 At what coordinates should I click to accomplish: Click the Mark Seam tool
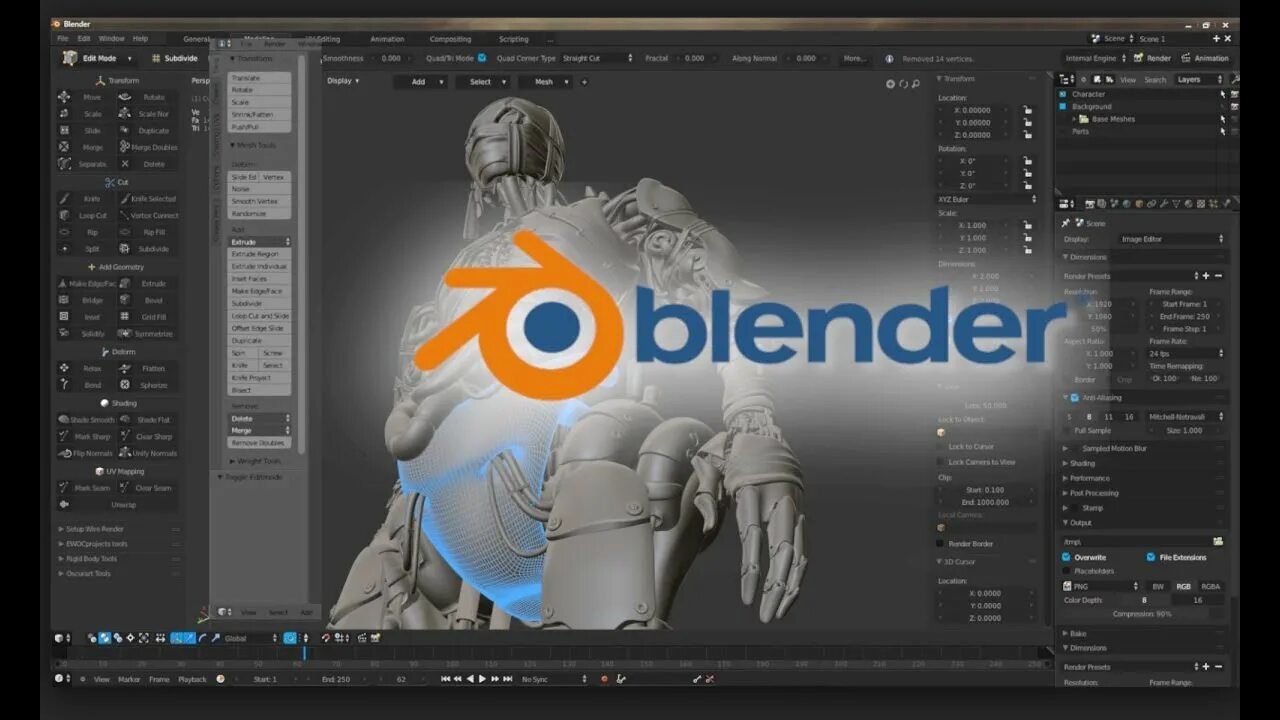point(86,488)
